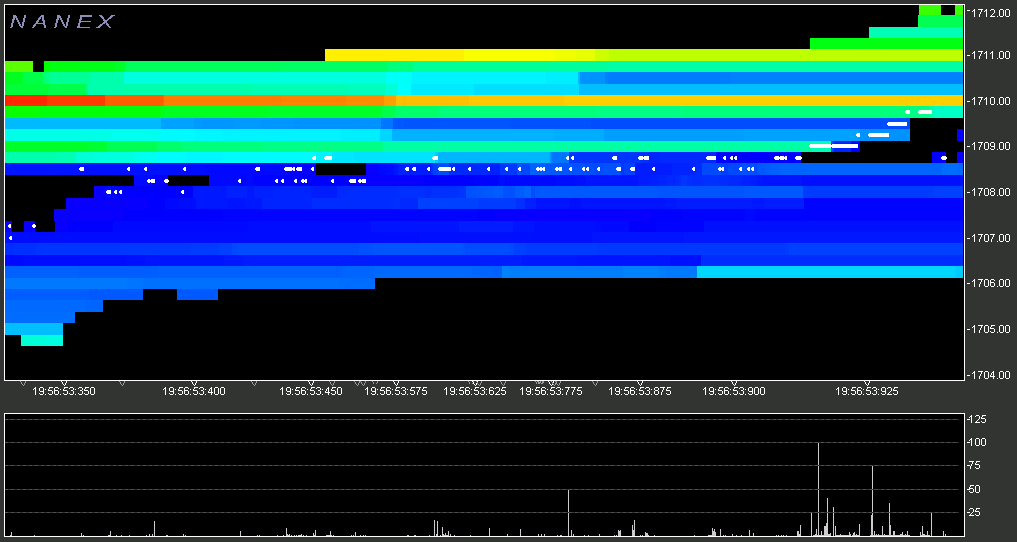Select the 1710.00 price axis label
Screen dimensions: 1017x542
[x=991, y=101]
